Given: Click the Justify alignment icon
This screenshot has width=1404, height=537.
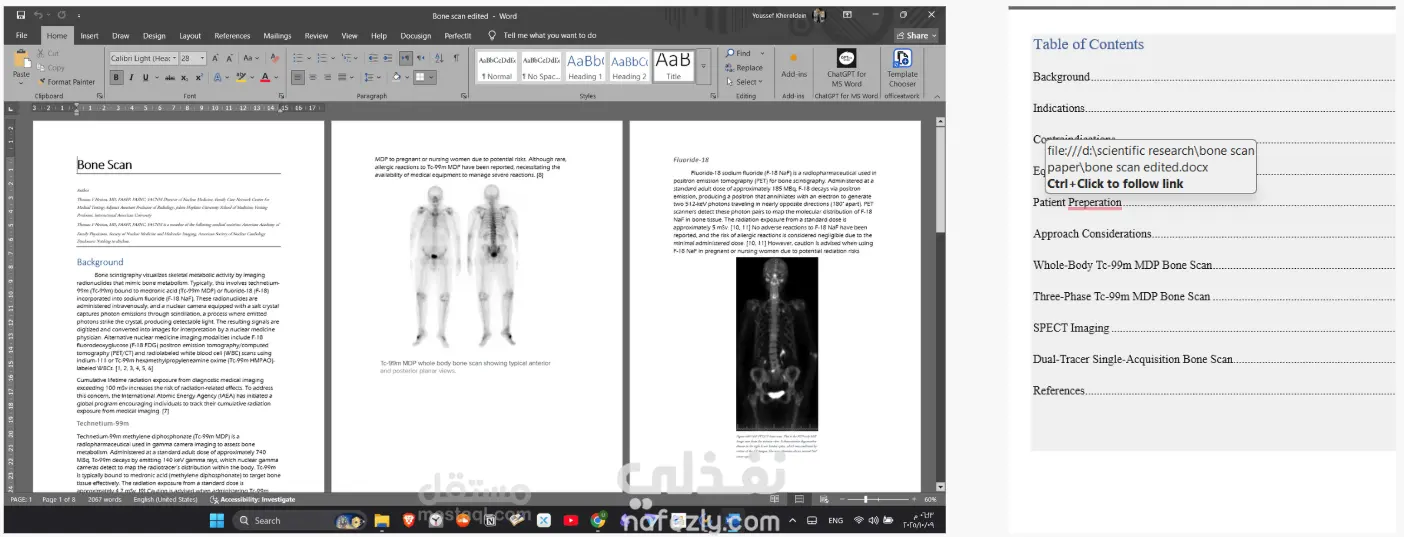Looking at the screenshot, I should pos(343,77).
